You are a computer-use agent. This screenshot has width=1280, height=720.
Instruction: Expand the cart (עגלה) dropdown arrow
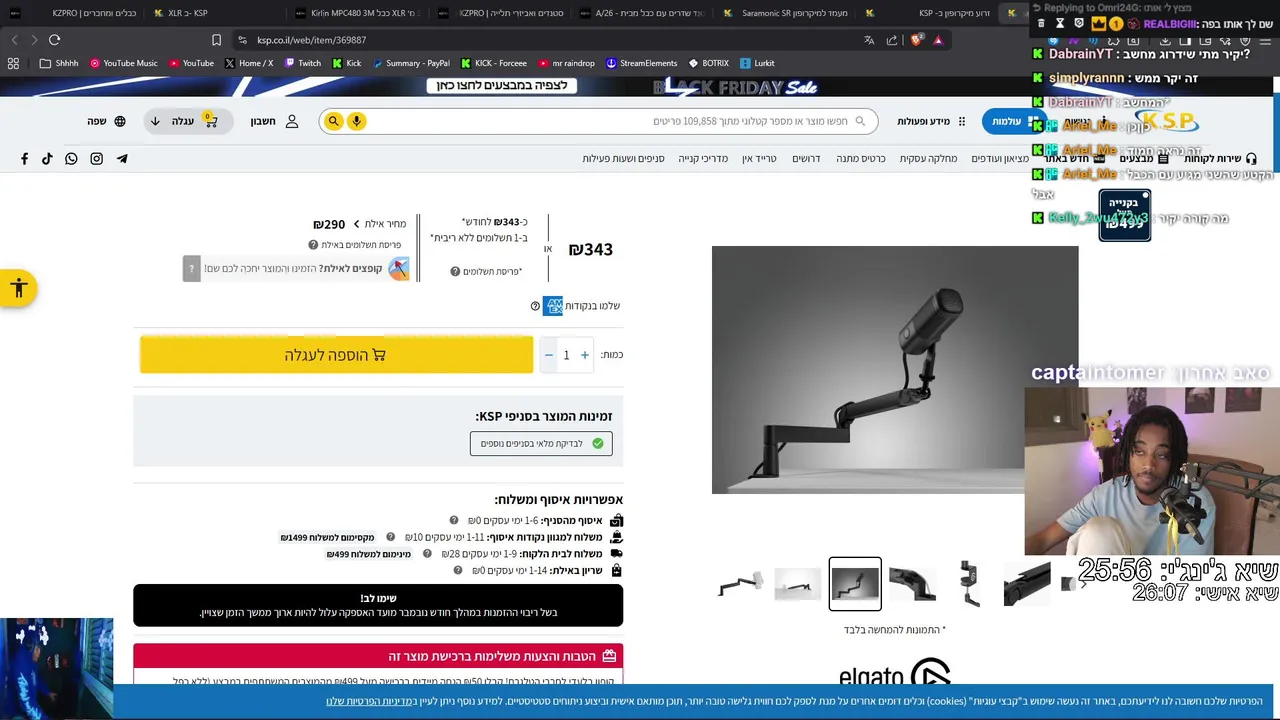pyautogui.click(x=155, y=121)
